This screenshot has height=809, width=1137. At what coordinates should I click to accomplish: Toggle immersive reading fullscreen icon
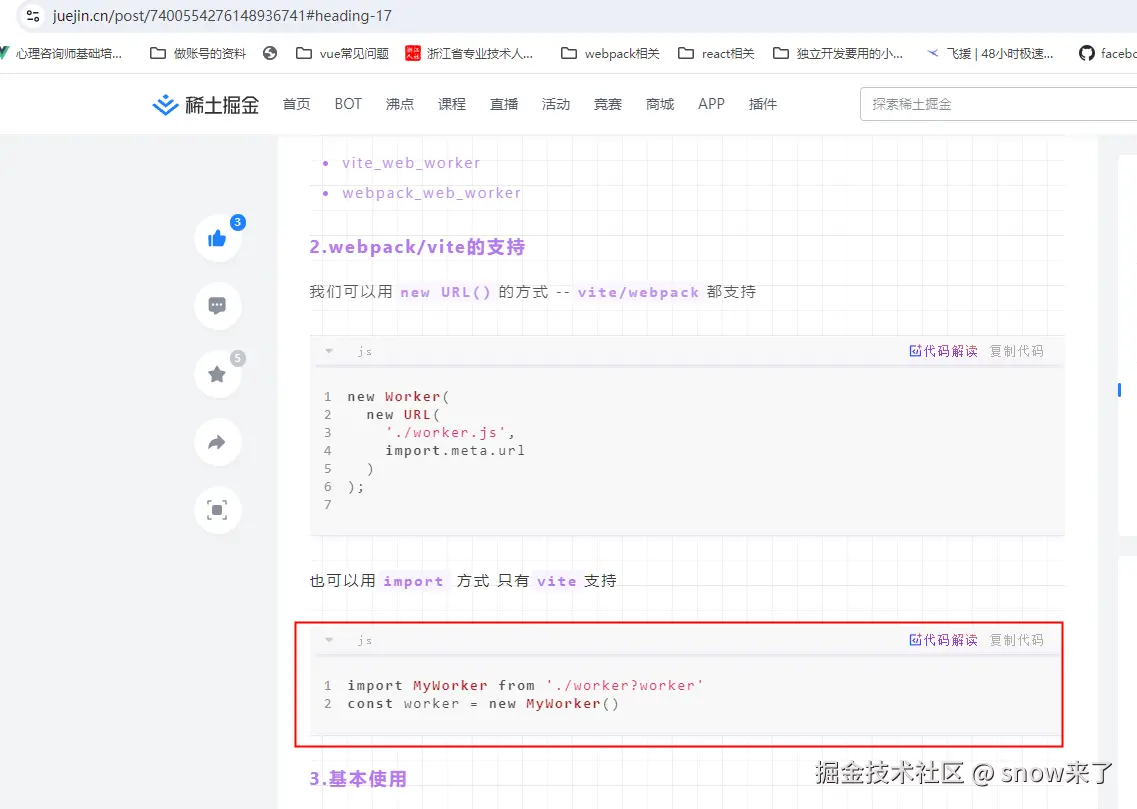coord(218,510)
